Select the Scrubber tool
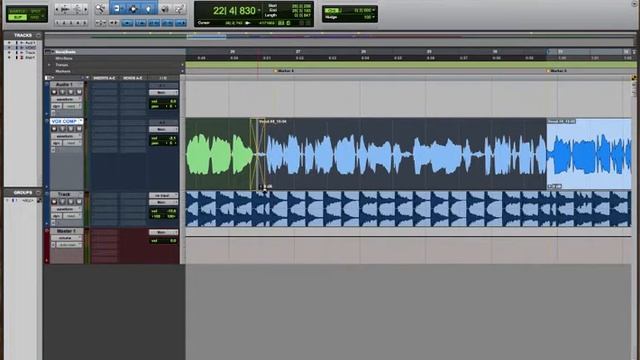This screenshot has height=360, width=640. point(165,9)
